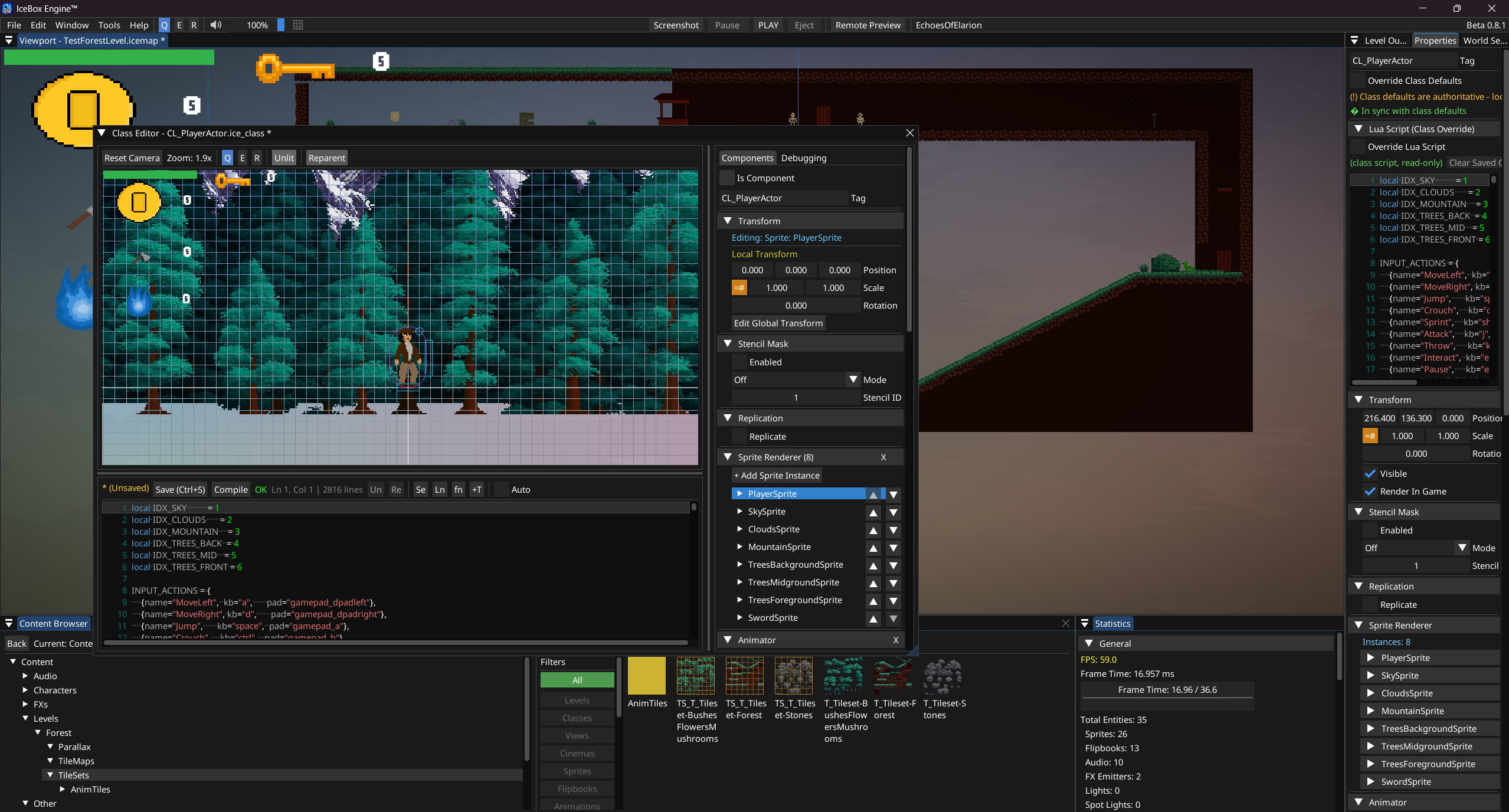Adjust the volume slider handle
Image resolution: width=1509 pixels, height=812 pixels.
[x=281, y=25]
